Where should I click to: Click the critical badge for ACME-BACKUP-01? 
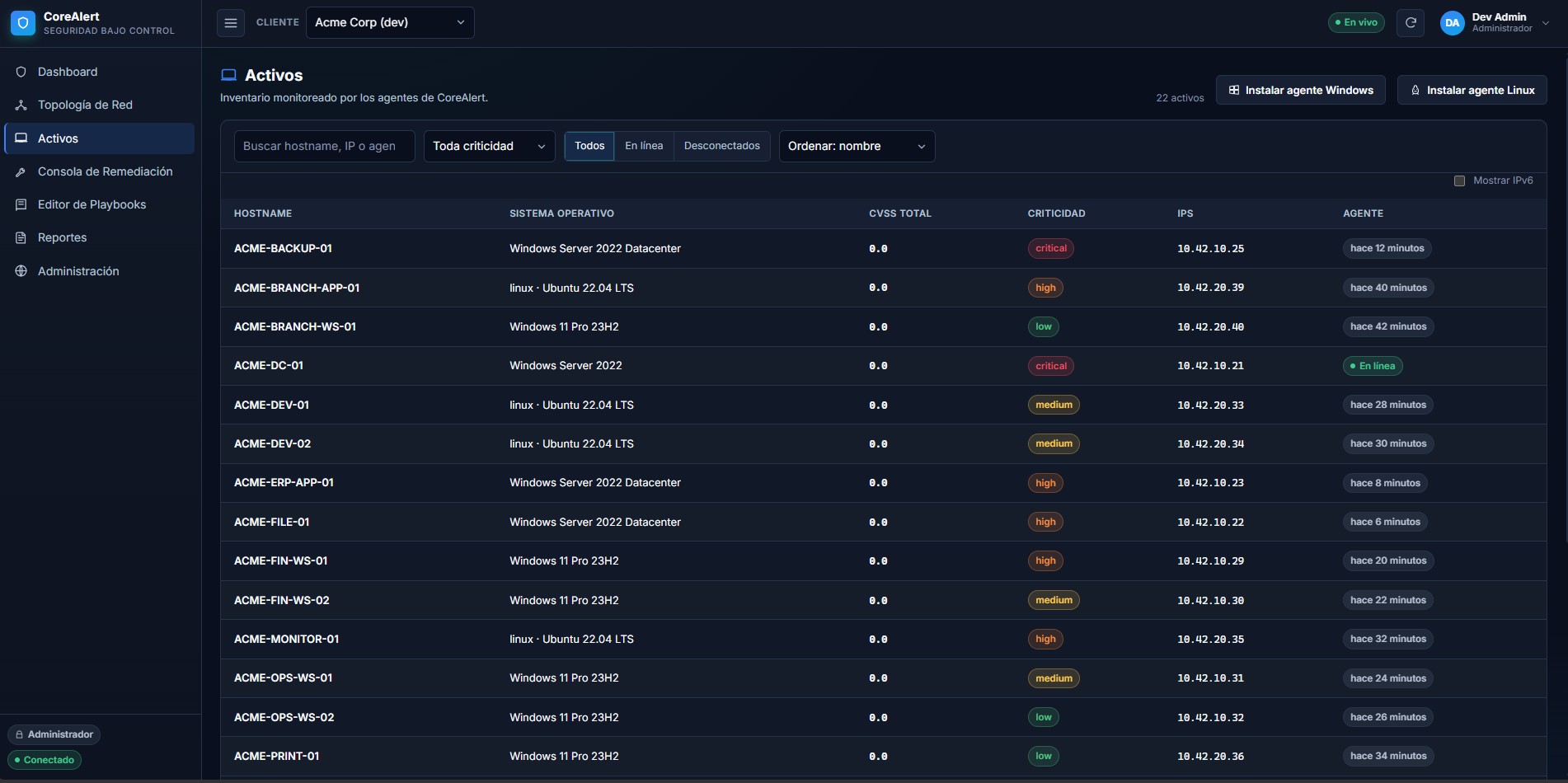1051,248
